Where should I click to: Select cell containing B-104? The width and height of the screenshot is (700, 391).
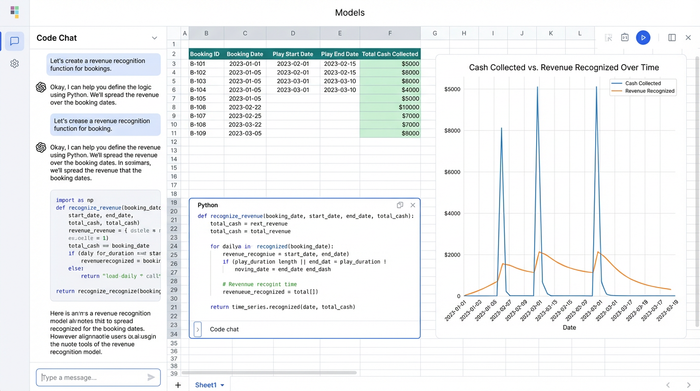206,90
